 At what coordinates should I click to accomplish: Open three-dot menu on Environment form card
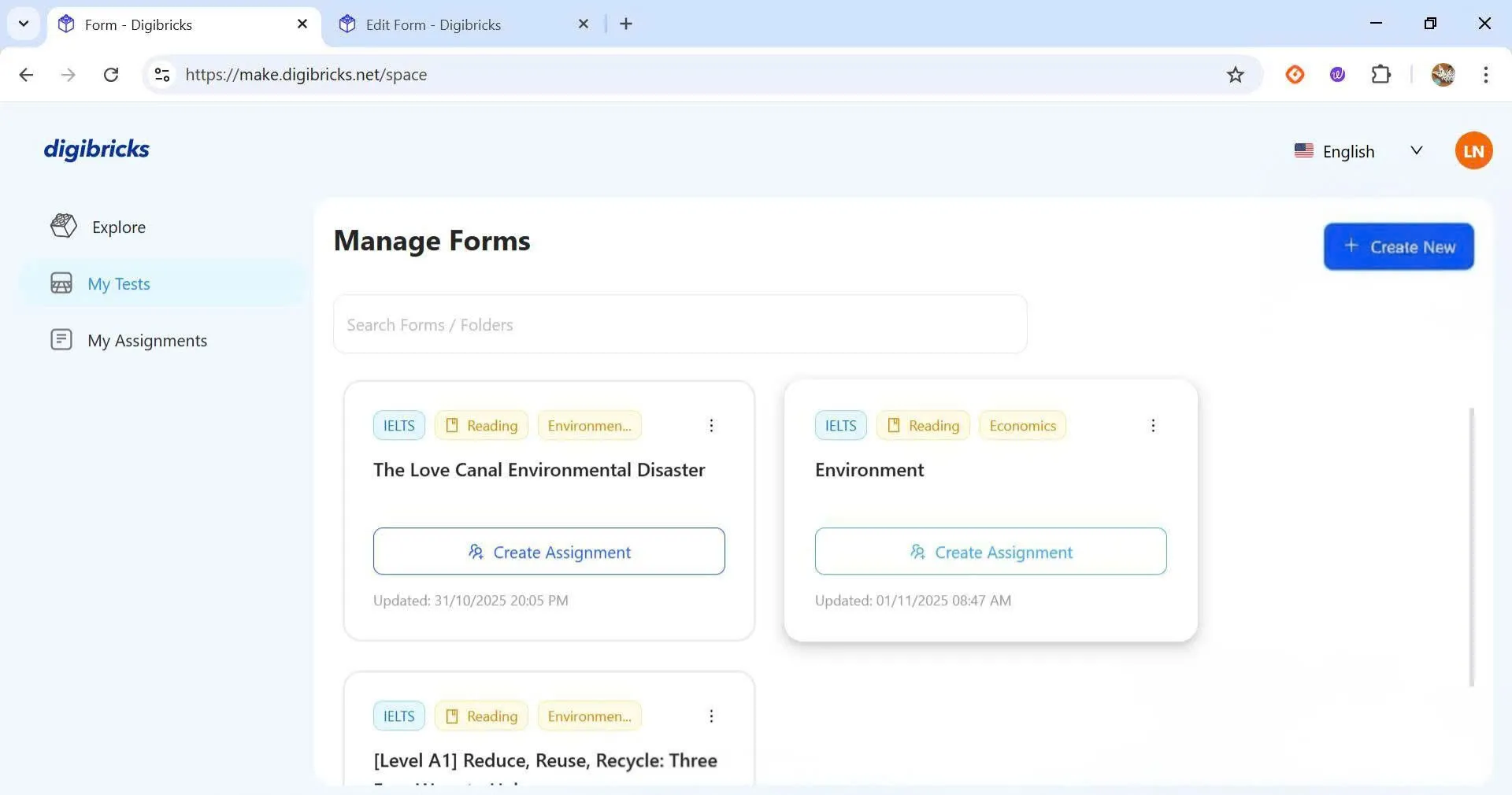[1153, 426]
